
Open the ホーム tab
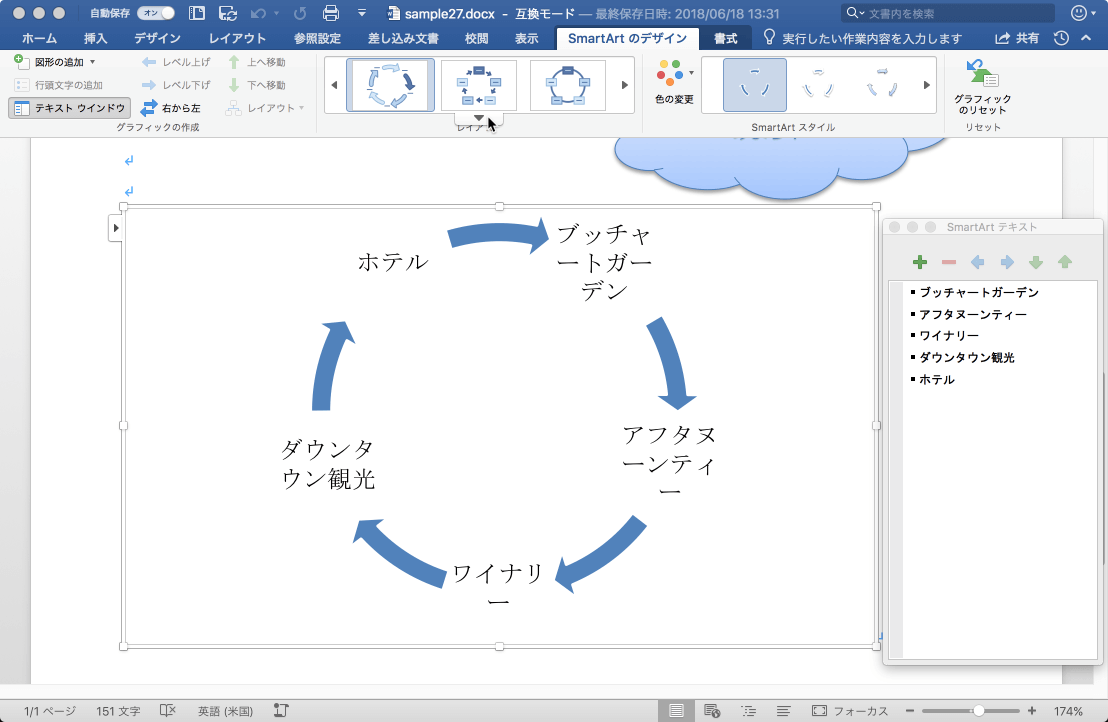click(x=40, y=38)
